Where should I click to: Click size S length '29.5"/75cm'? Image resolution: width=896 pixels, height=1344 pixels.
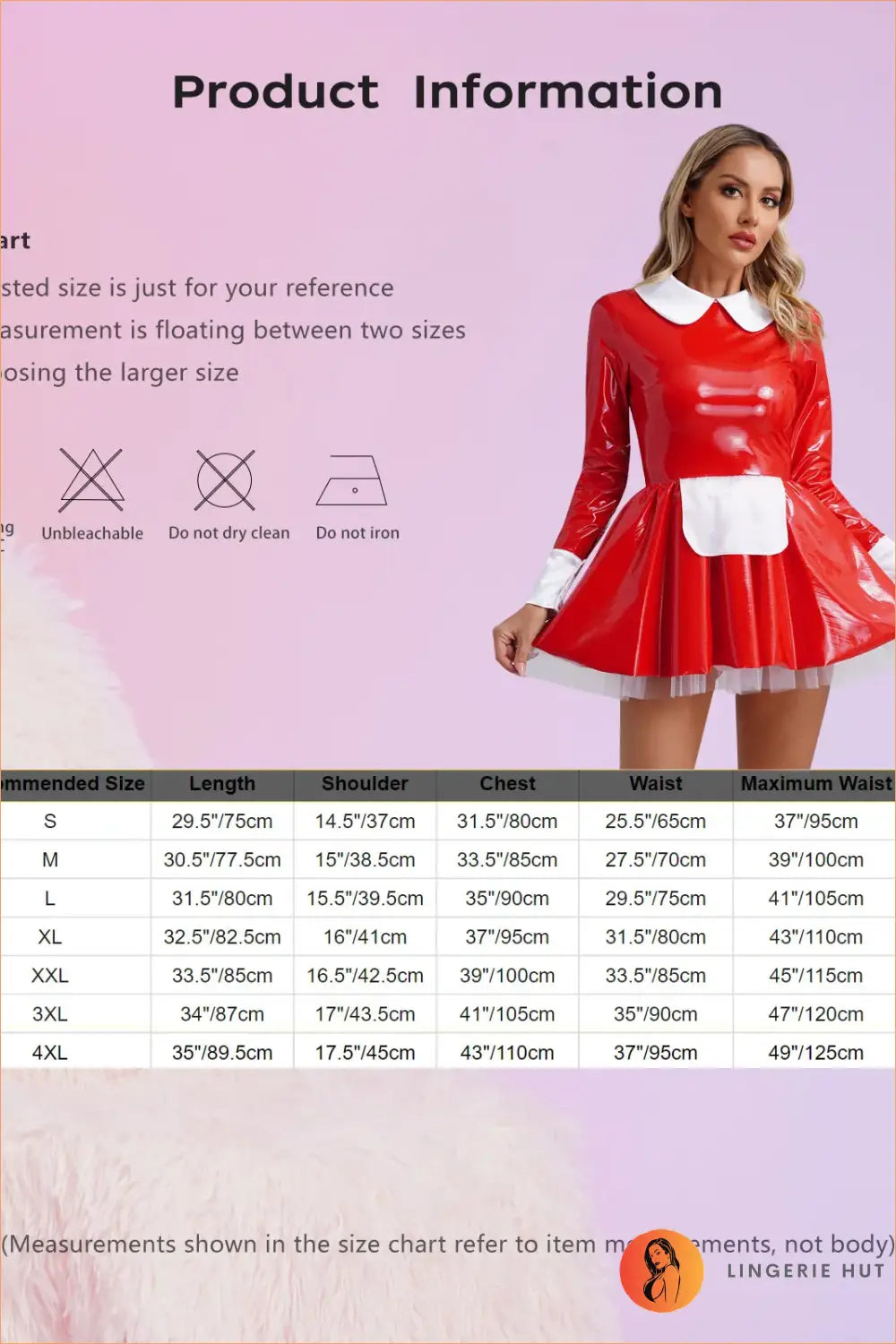pyautogui.click(x=222, y=821)
